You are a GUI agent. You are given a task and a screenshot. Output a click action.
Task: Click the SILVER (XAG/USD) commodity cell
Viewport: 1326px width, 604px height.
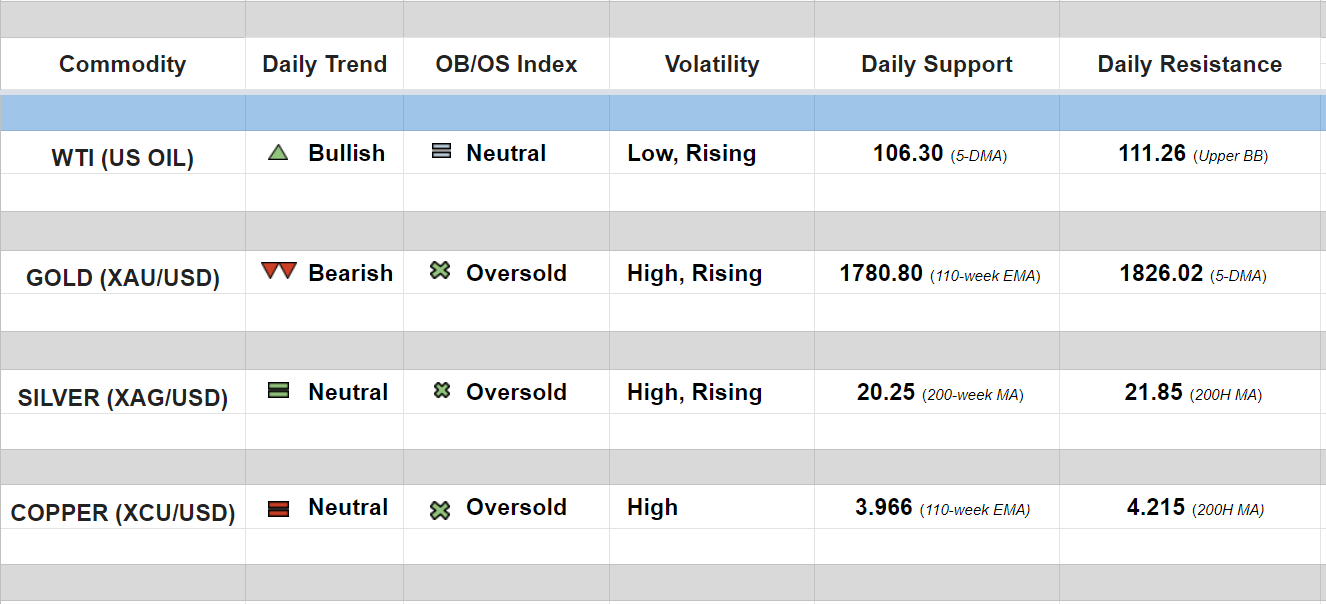pos(122,398)
